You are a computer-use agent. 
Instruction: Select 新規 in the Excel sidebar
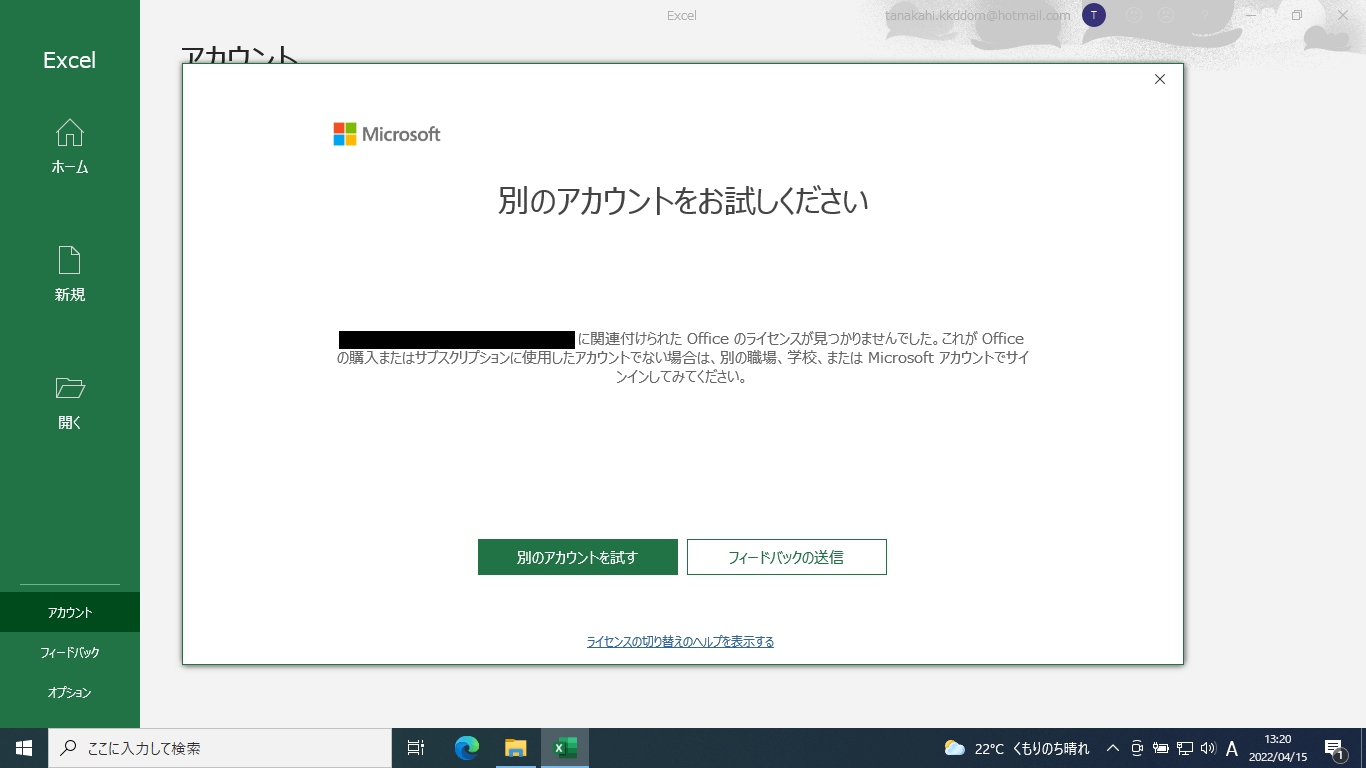point(70,275)
